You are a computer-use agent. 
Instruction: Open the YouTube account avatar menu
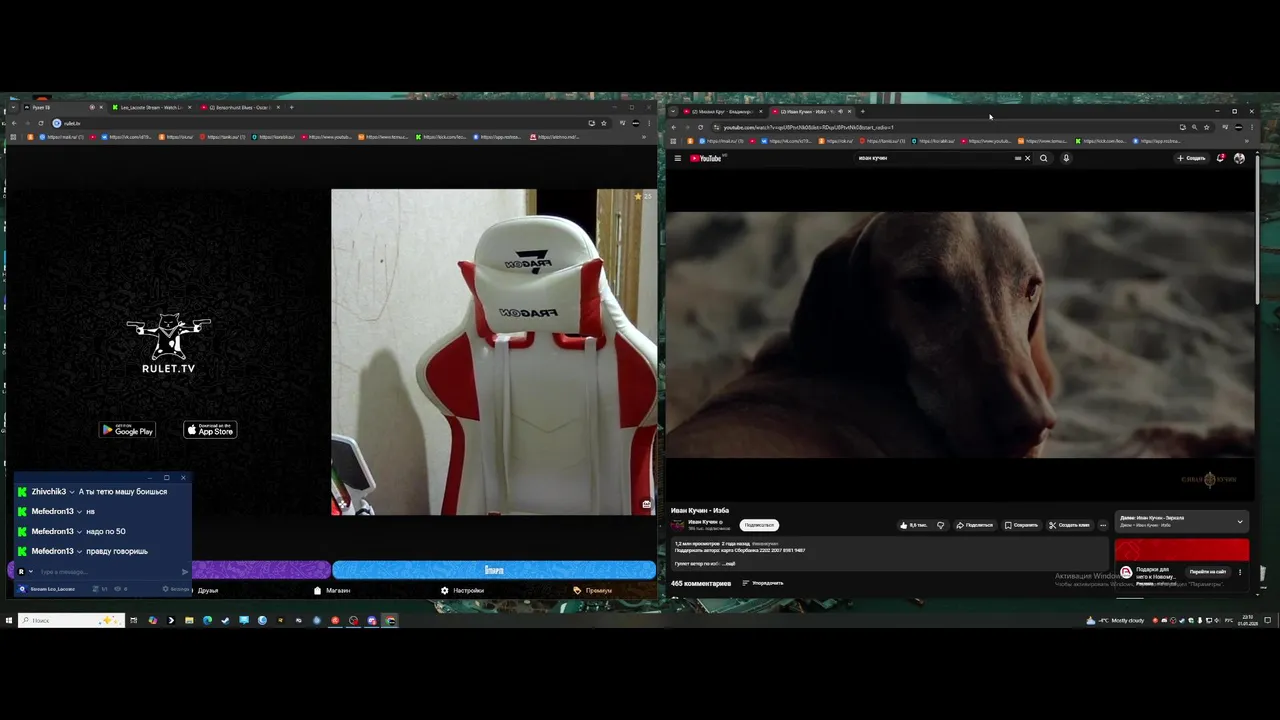coord(1239,158)
